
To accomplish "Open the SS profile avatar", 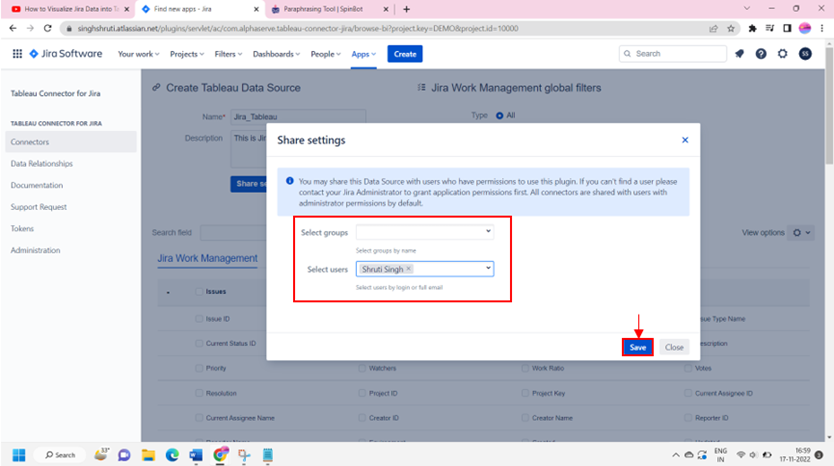I will (805, 54).
